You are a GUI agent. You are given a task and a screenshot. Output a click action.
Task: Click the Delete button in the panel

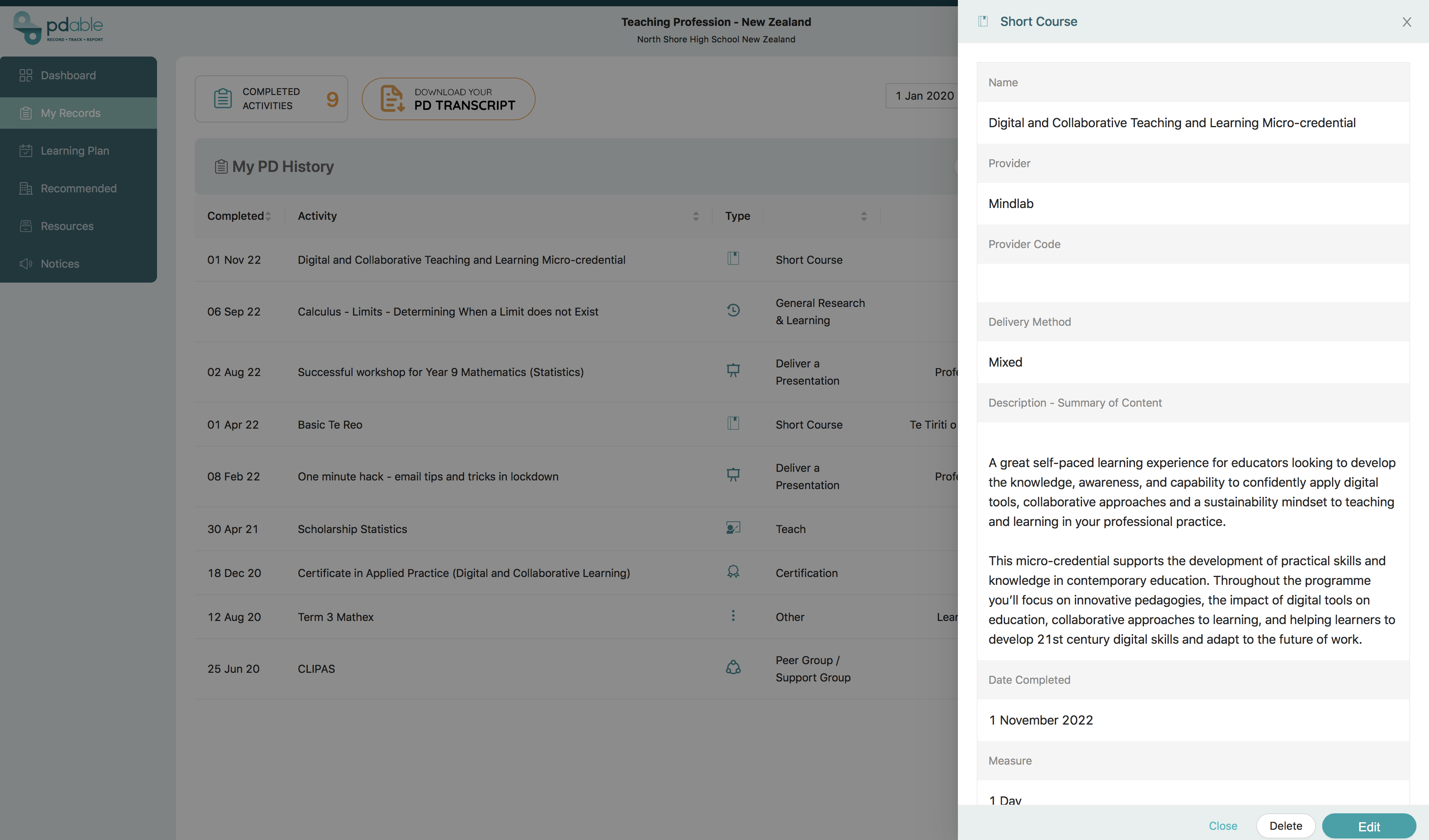pos(1286,826)
